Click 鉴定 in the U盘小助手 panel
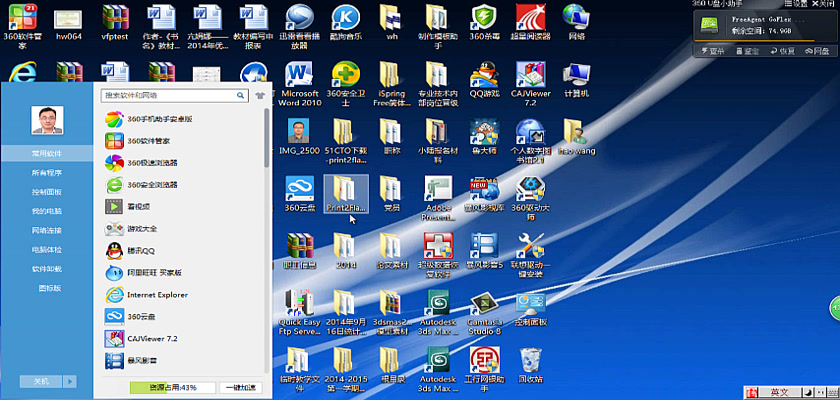Screen dimensions: 840x400 [747, 51]
